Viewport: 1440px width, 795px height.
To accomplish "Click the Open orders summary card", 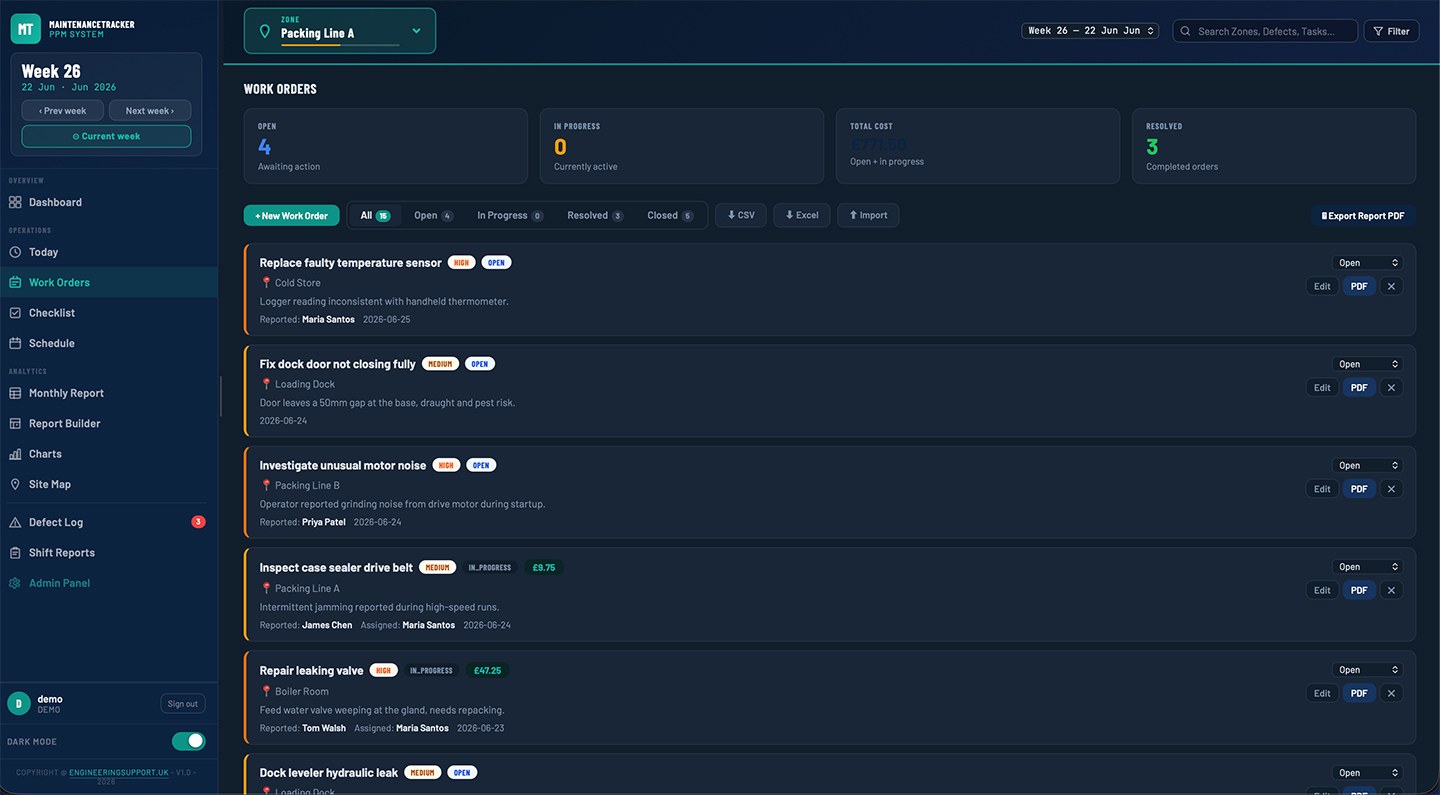I will click(x=386, y=146).
